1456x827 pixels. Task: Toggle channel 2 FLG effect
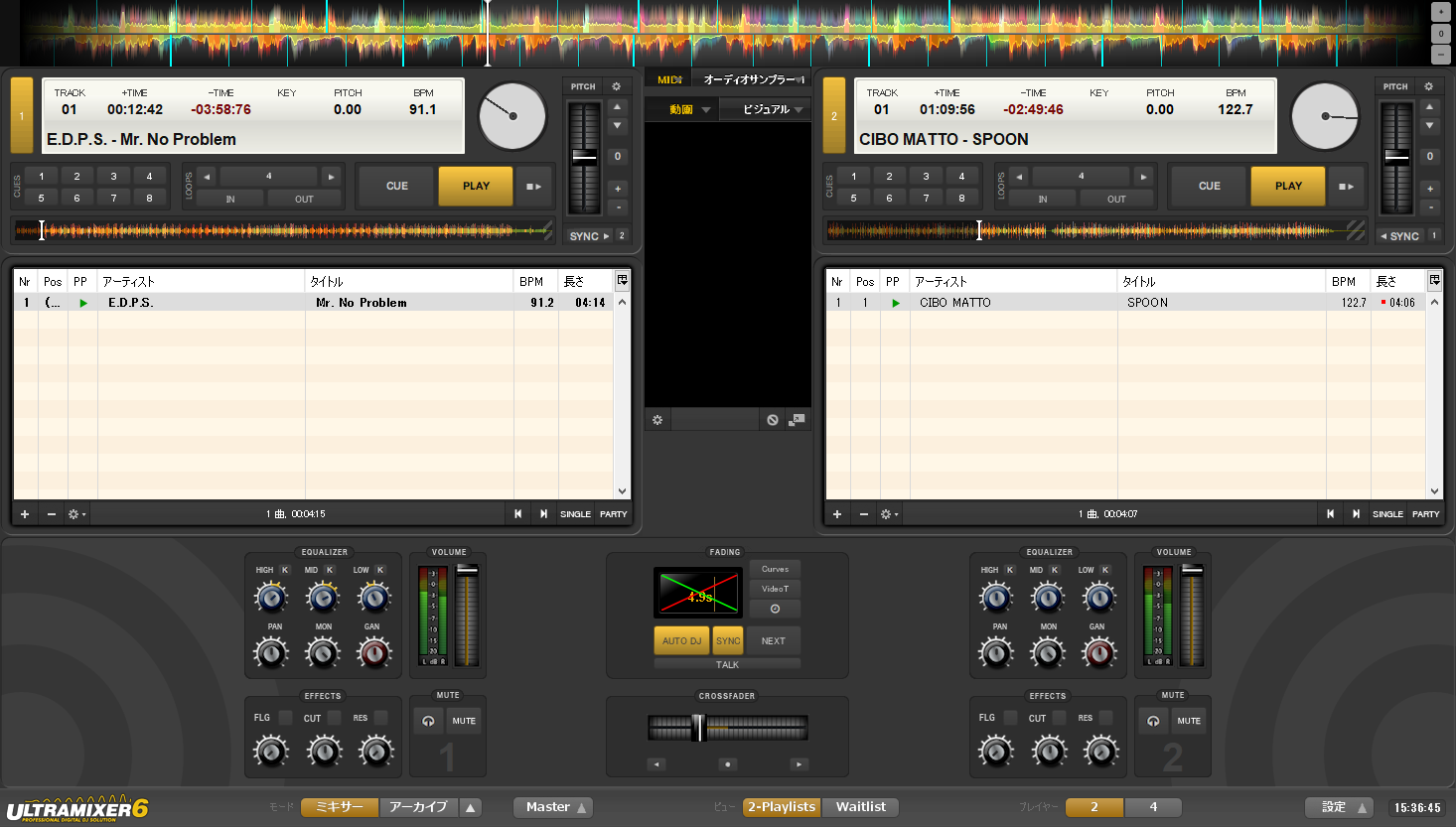1010,718
